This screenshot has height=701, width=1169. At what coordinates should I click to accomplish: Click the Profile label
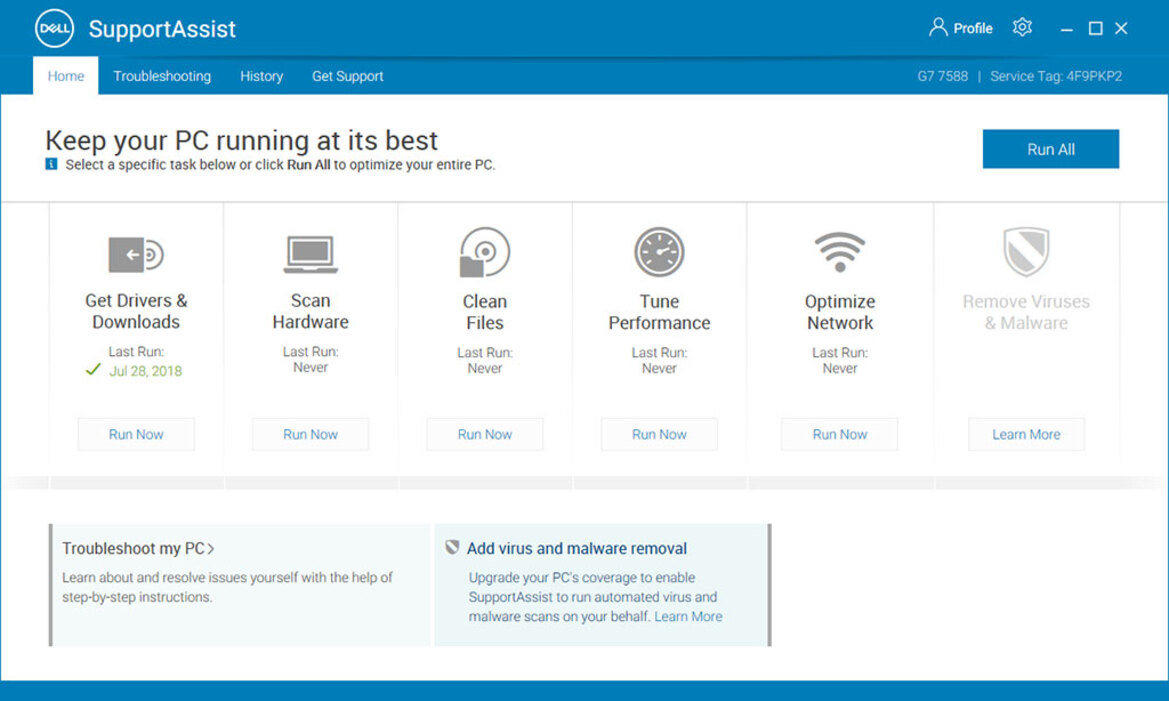click(973, 28)
